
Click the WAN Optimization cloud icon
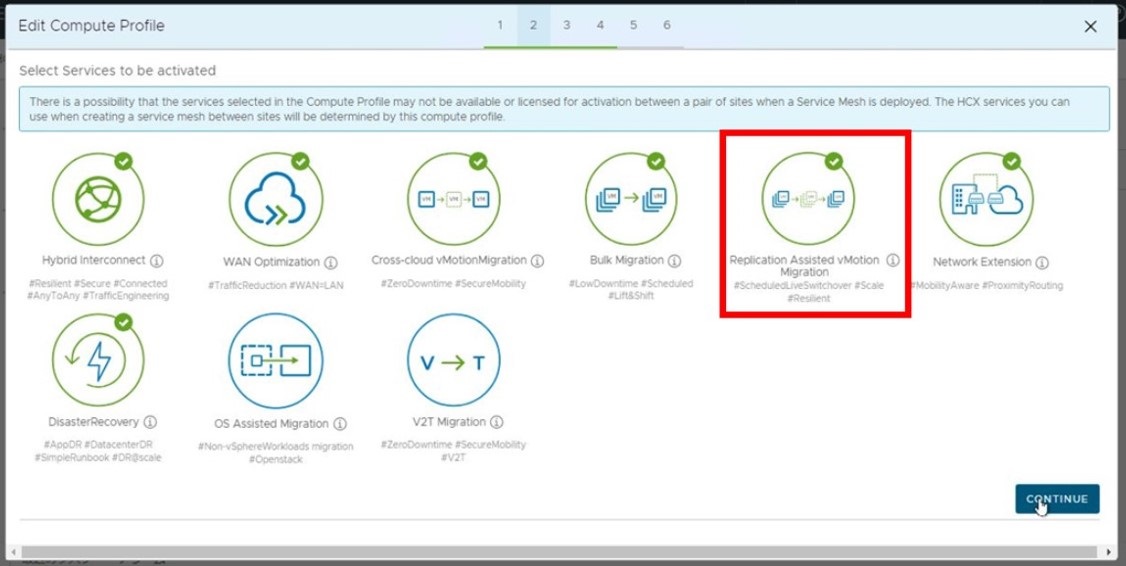275,199
